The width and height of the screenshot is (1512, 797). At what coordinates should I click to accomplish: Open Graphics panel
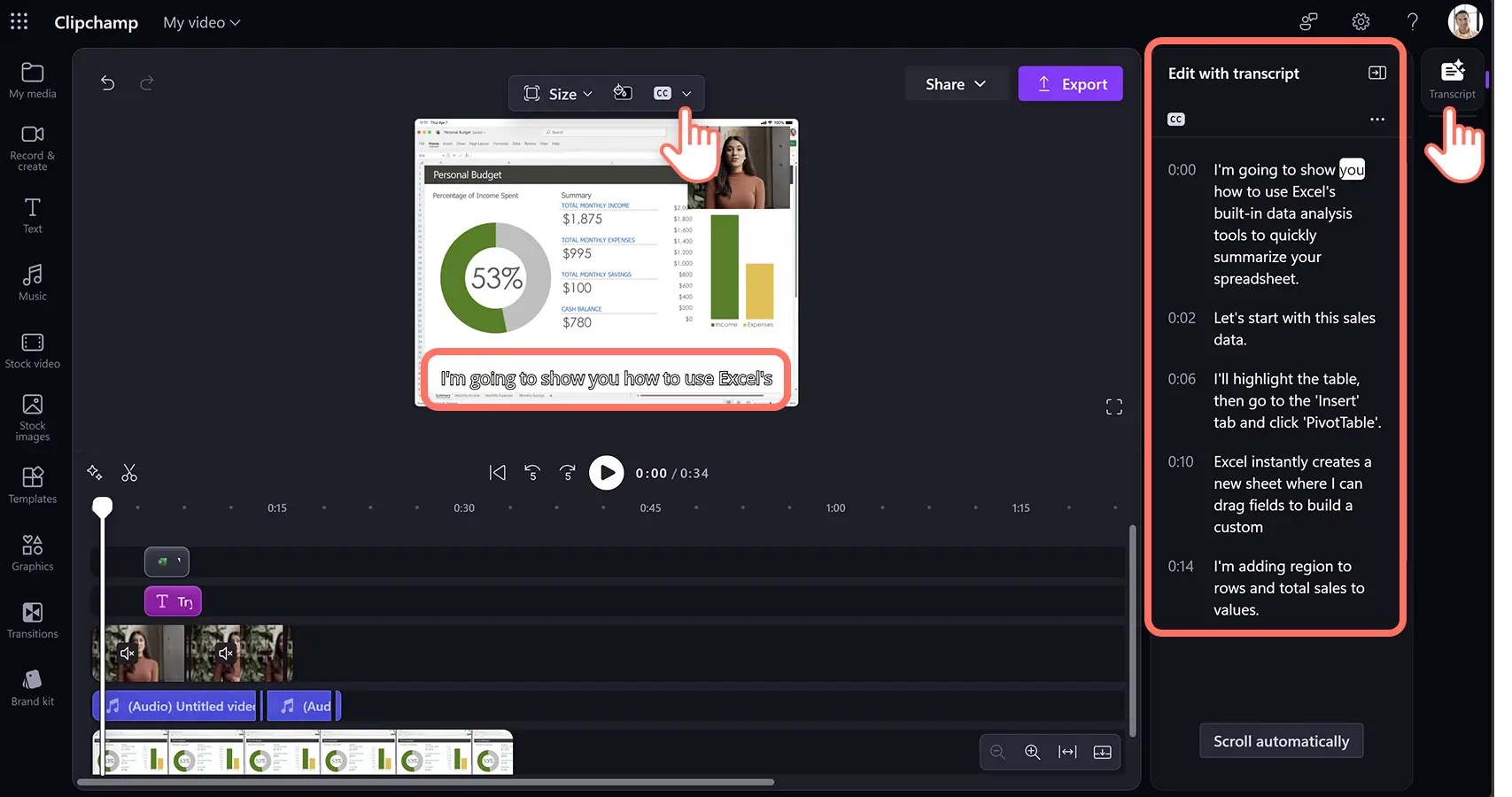click(33, 553)
